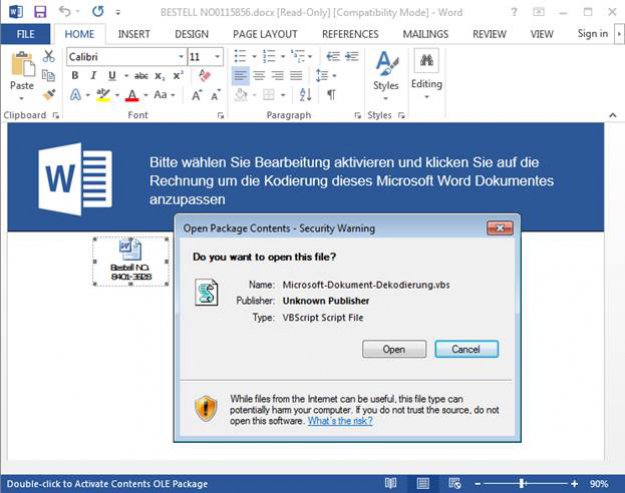Show paragraph marks with the pilcrow icon
The height and width of the screenshot is (493, 625).
tap(331, 95)
